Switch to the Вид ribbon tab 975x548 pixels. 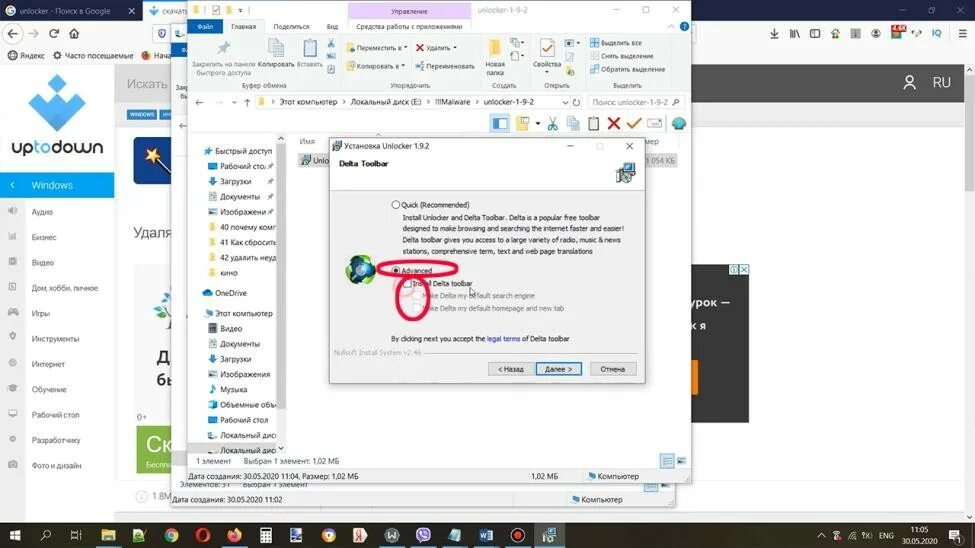tap(332, 27)
